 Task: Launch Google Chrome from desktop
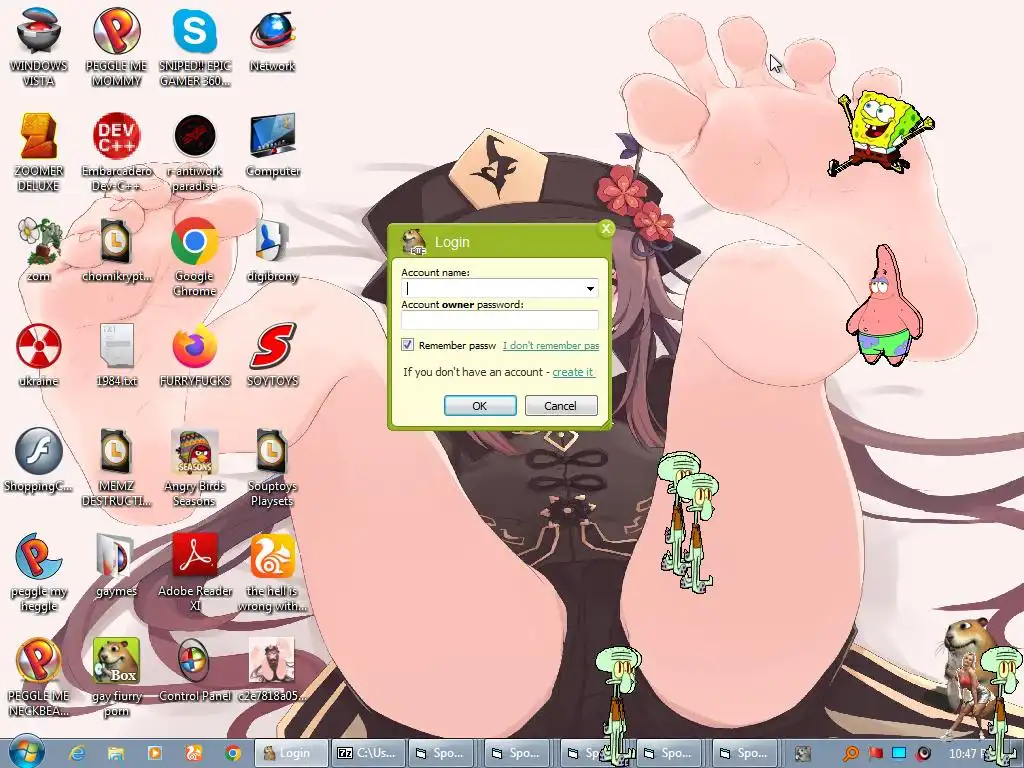point(195,256)
